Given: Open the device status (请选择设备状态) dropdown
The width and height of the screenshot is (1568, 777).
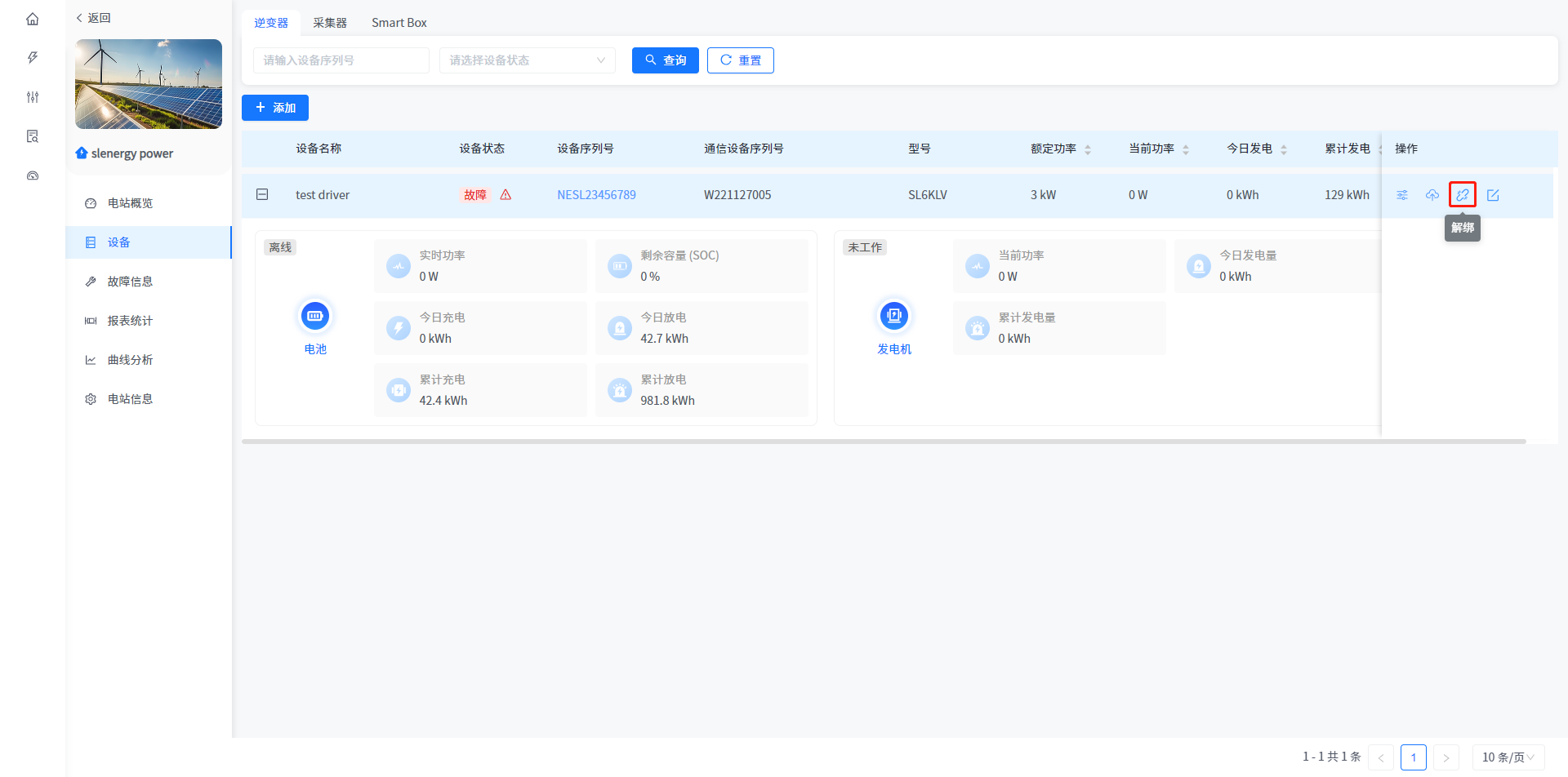Looking at the screenshot, I should (x=527, y=60).
